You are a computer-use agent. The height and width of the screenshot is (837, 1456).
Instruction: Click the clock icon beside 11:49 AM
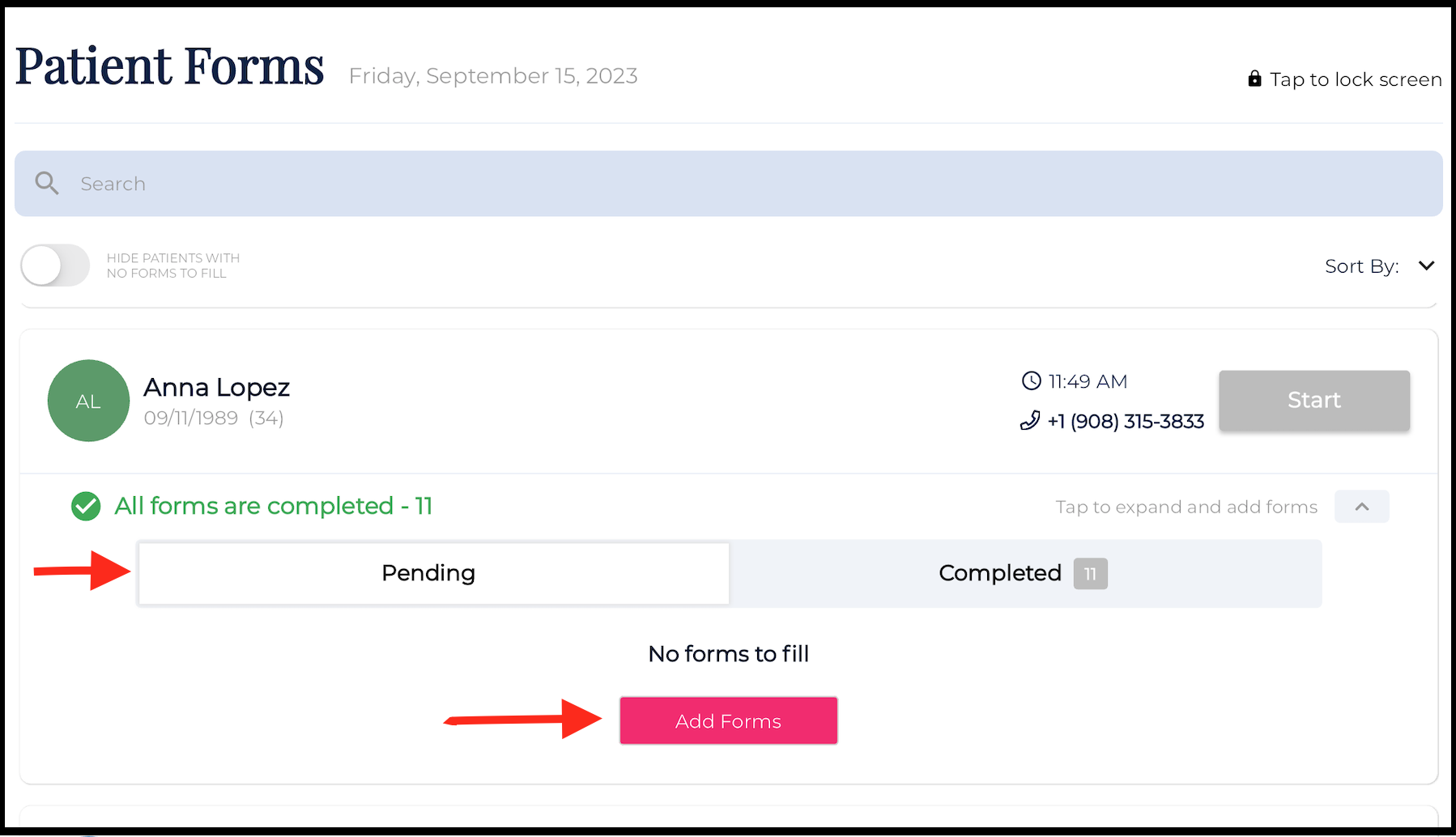click(x=1031, y=380)
